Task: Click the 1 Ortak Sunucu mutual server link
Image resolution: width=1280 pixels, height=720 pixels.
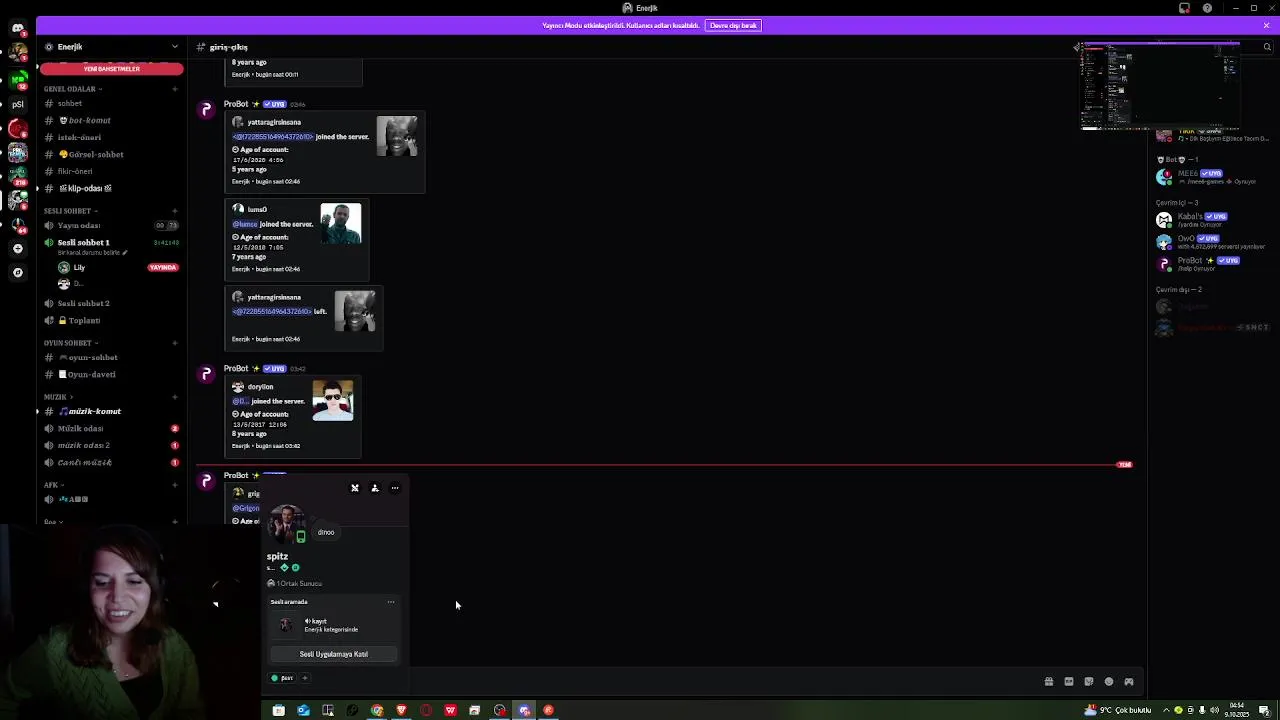Action: (295, 583)
